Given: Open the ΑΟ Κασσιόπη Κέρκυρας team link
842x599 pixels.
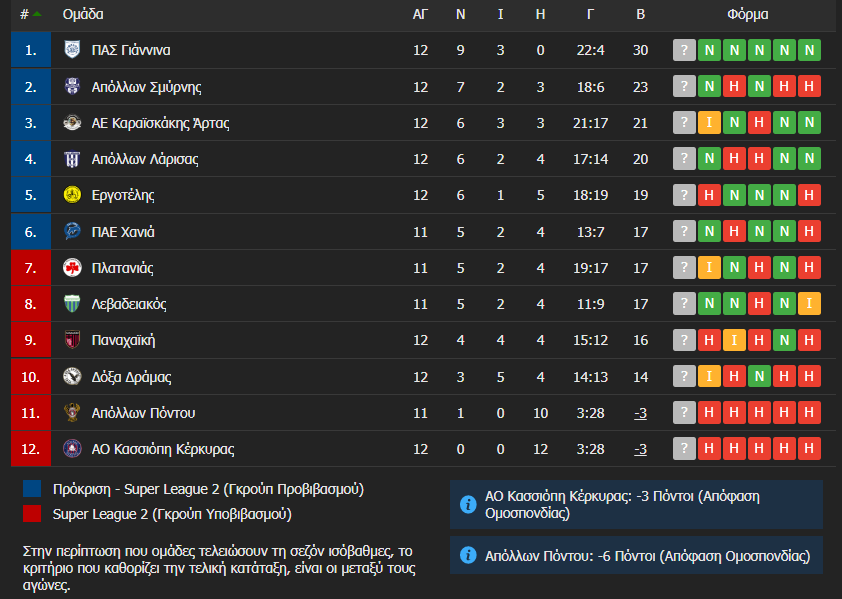Looking at the screenshot, I should pyautogui.click(x=162, y=449).
